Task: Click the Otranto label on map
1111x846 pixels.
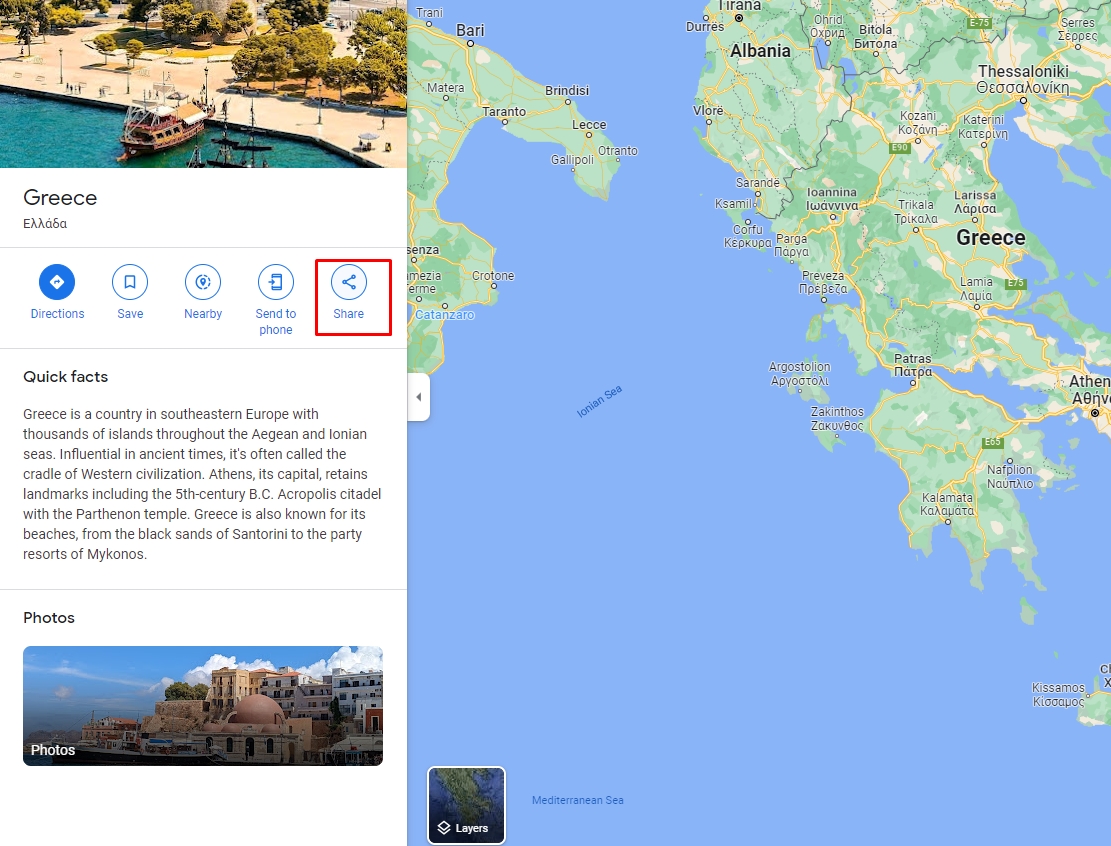Action: click(x=618, y=151)
